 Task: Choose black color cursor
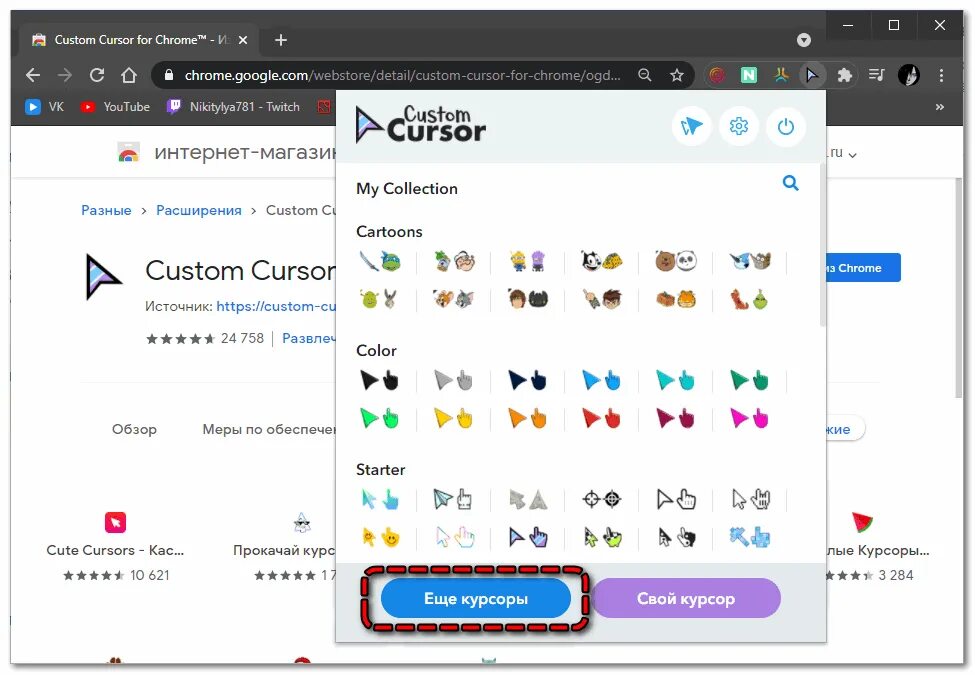[x=379, y=380]
